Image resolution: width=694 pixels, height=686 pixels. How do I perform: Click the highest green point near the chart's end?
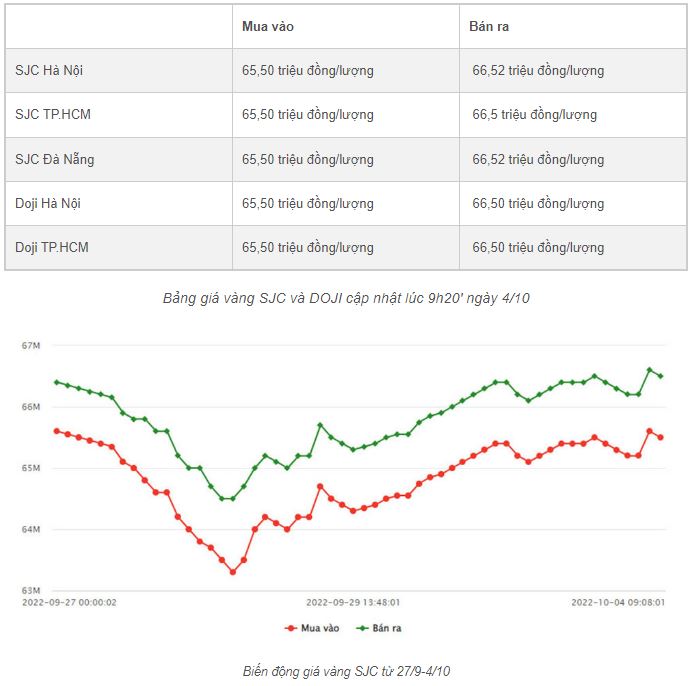pos(650,370)
